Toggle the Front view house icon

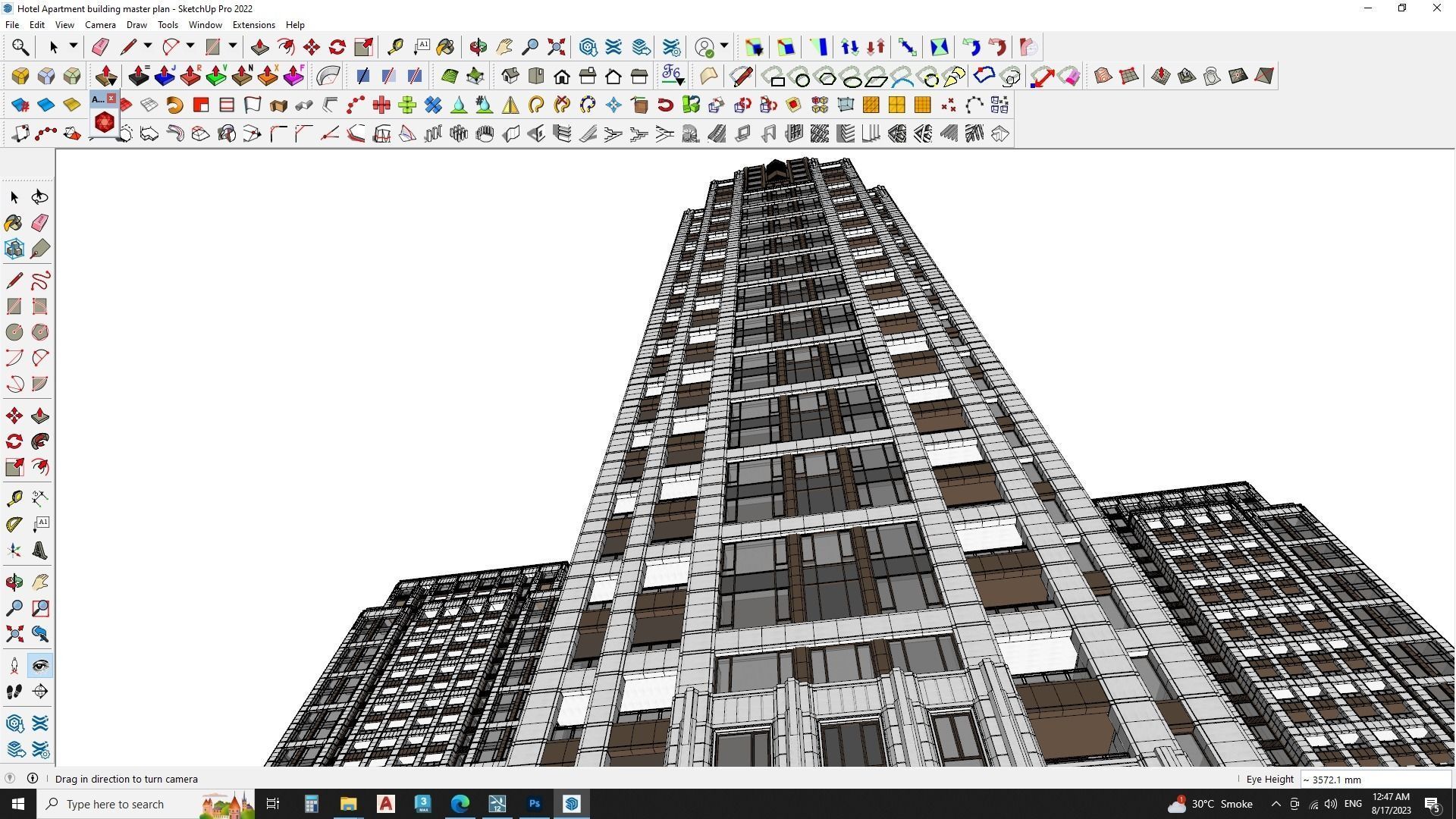[x=562, y=76]
